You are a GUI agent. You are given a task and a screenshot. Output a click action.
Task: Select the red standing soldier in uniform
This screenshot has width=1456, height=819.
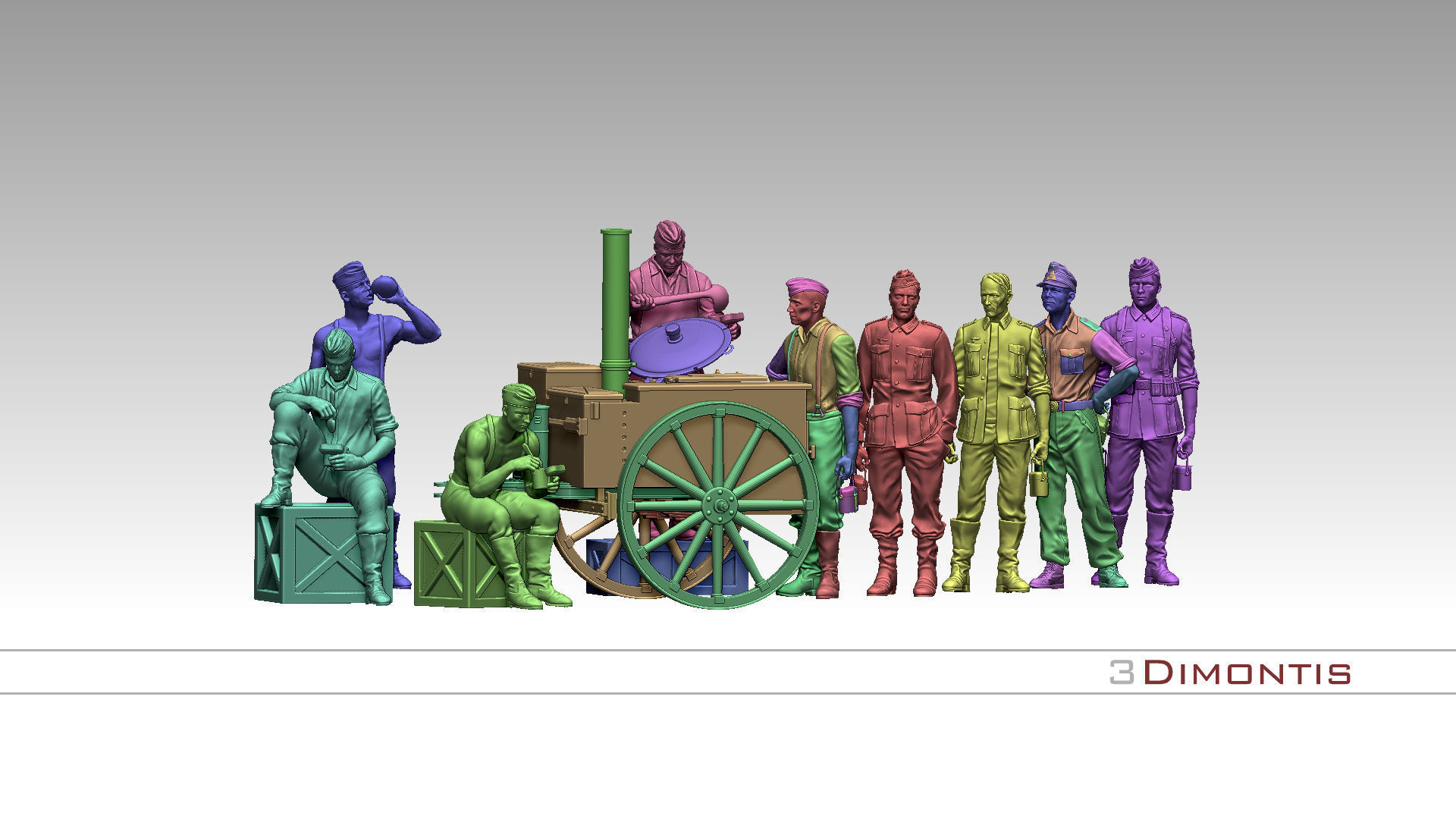906,432
